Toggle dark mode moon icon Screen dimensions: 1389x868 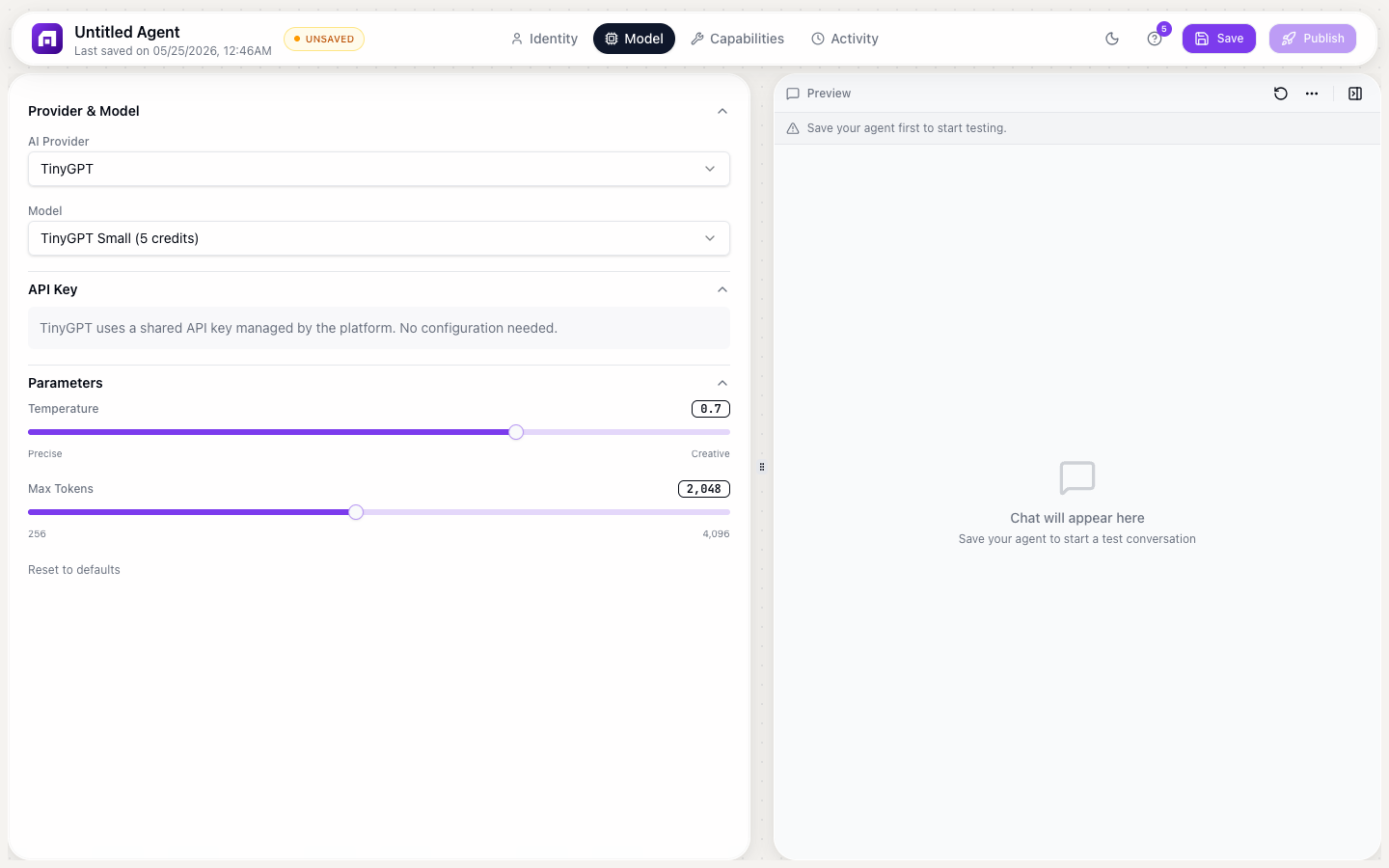click(x=1112, y=39)
